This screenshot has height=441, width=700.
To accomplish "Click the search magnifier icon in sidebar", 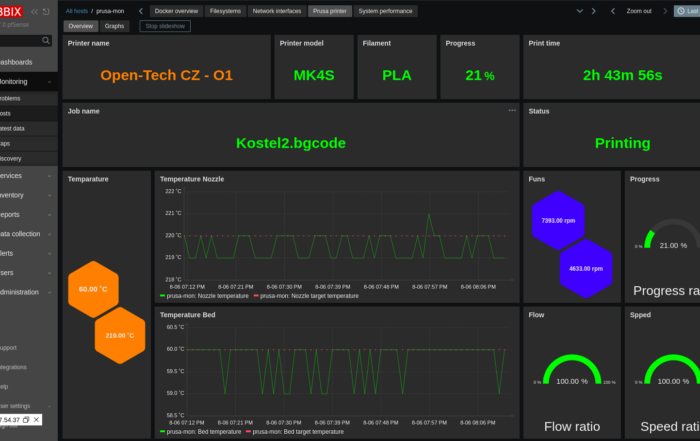I will [x=46, y=41].
